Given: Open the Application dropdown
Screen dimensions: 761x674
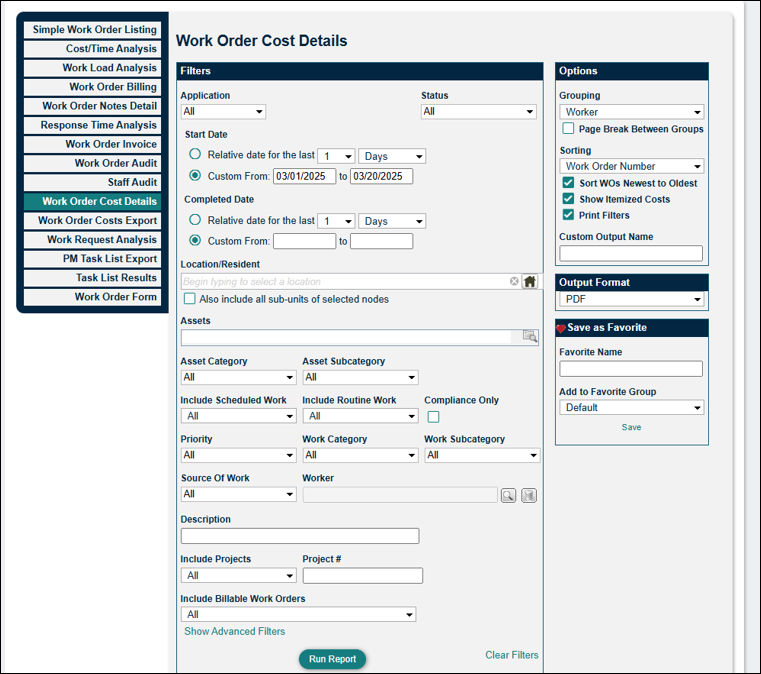Looking at the screenshot, I should pyautogui.click(x=223, y=112).
